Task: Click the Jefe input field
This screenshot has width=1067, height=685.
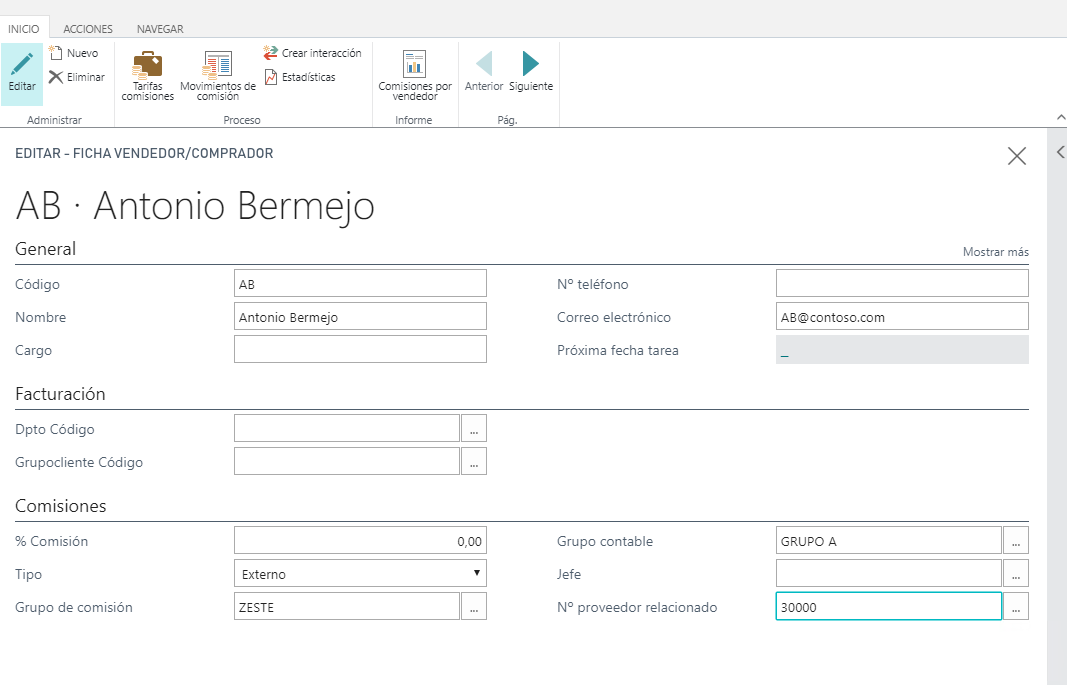Action: click(889, 573)
